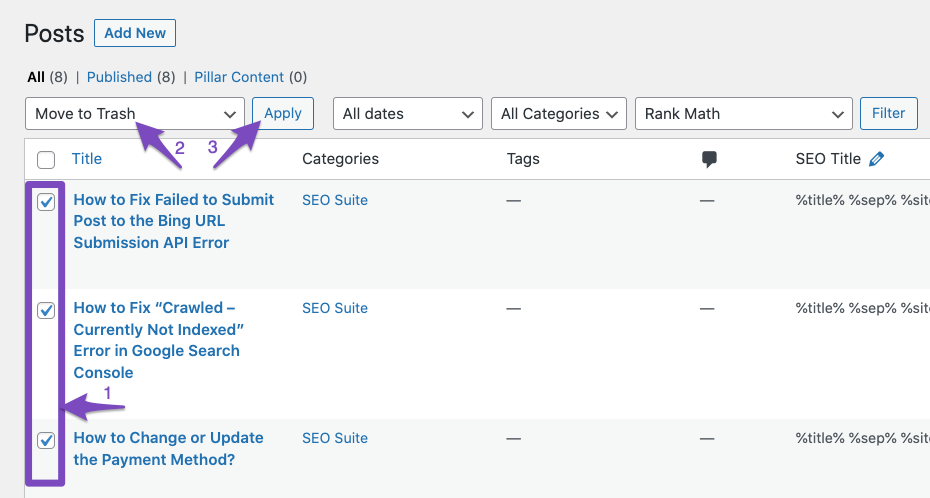Select the All posts view
Screen dimensions: 930x498
[x=36, y=77]
